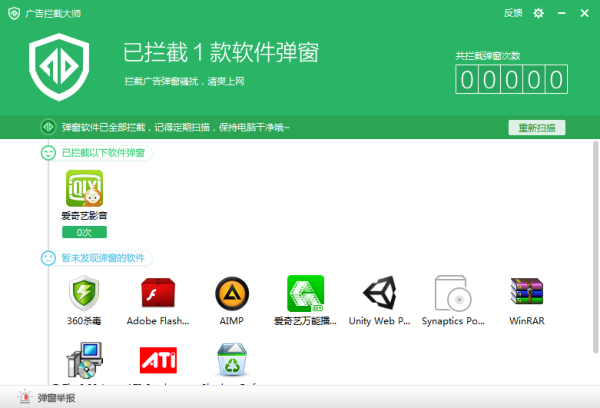This screenshot has width=600, height=408.
Task: Click the 已拦截以下软件弹窗 section header
Action: [102, 153]
